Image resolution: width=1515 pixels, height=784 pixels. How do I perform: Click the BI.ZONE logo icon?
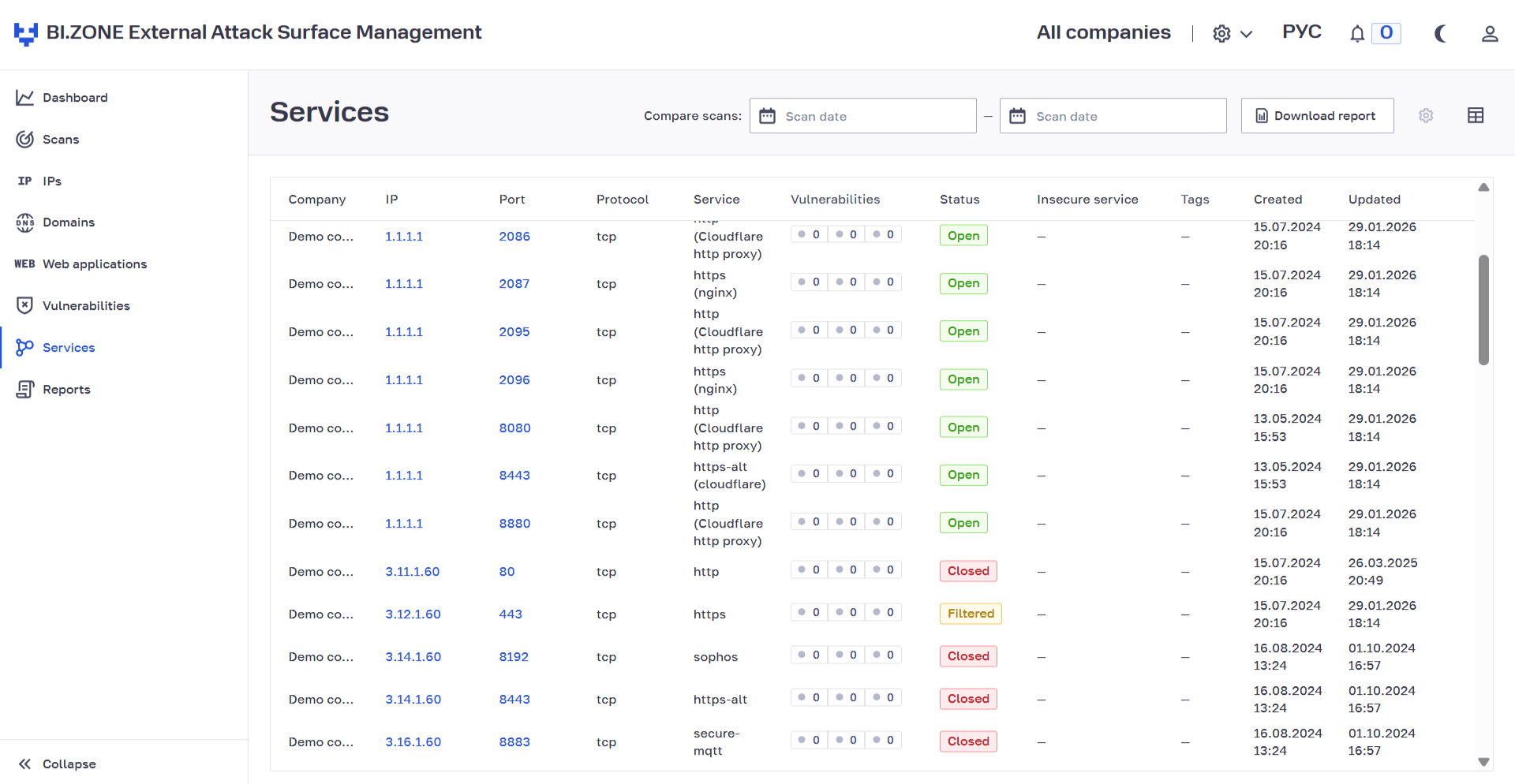point(26,33)
